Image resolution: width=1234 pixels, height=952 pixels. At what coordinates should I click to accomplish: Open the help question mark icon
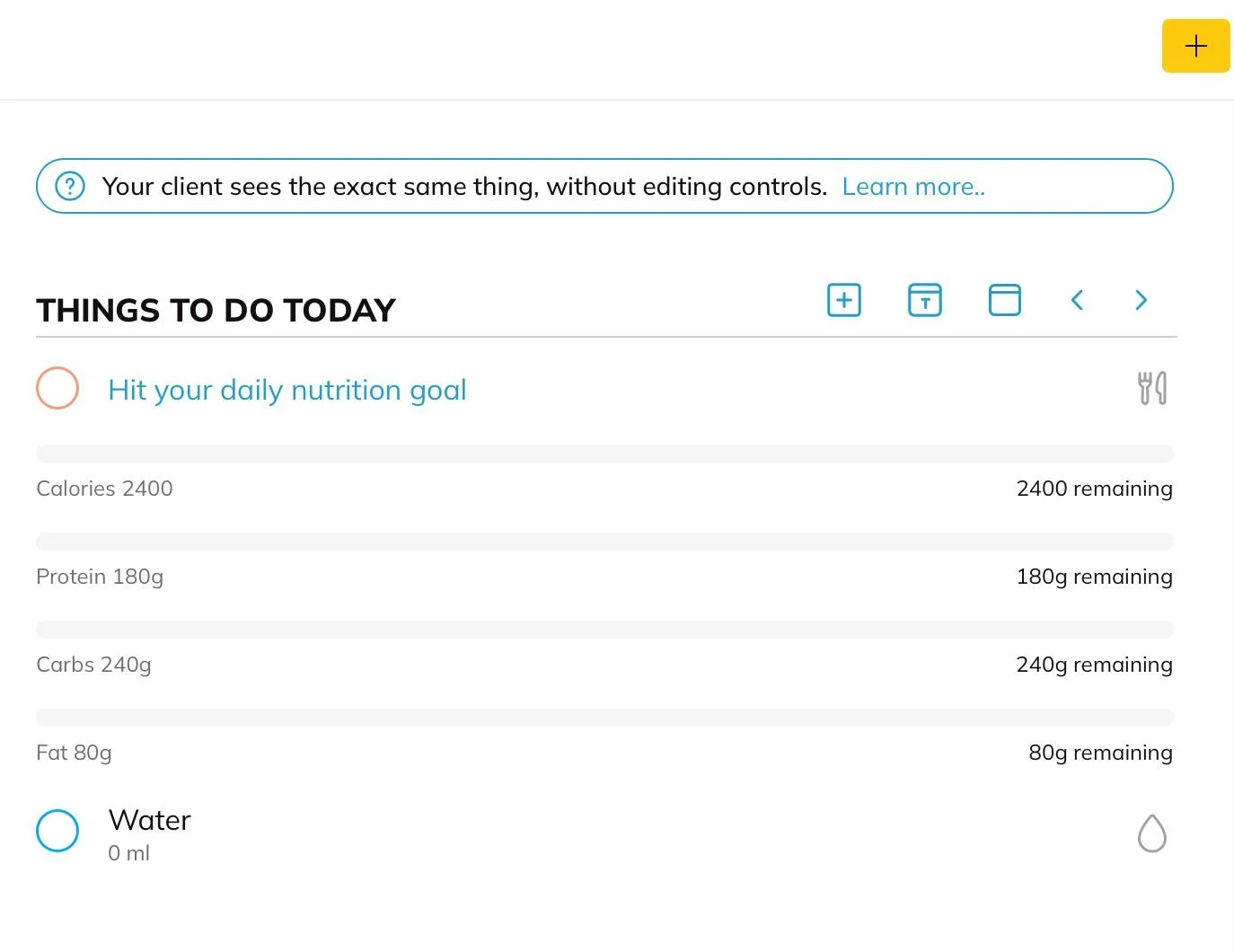pos(70,187)
